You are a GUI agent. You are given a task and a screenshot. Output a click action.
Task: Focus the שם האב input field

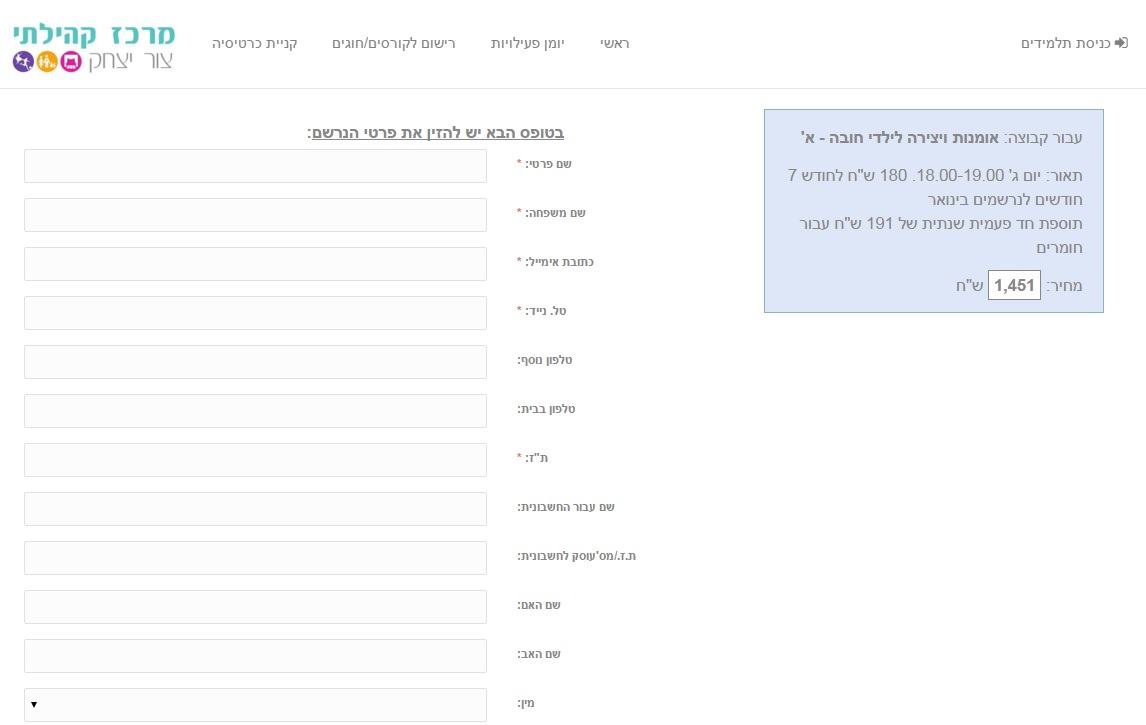[x=255, y=656]
